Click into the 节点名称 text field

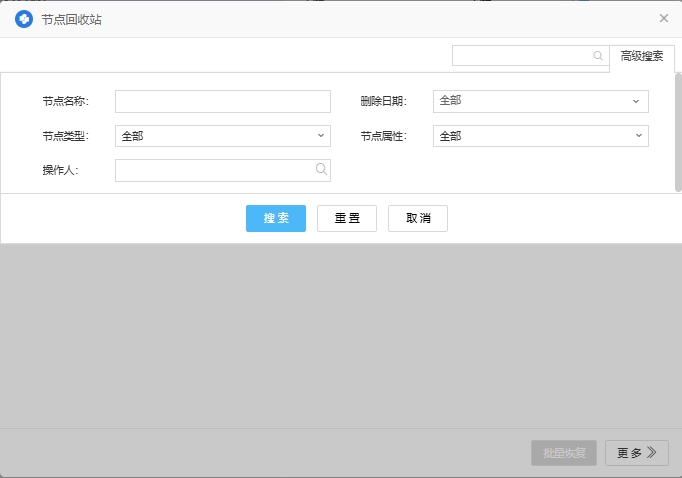click(x=222, y=102)
